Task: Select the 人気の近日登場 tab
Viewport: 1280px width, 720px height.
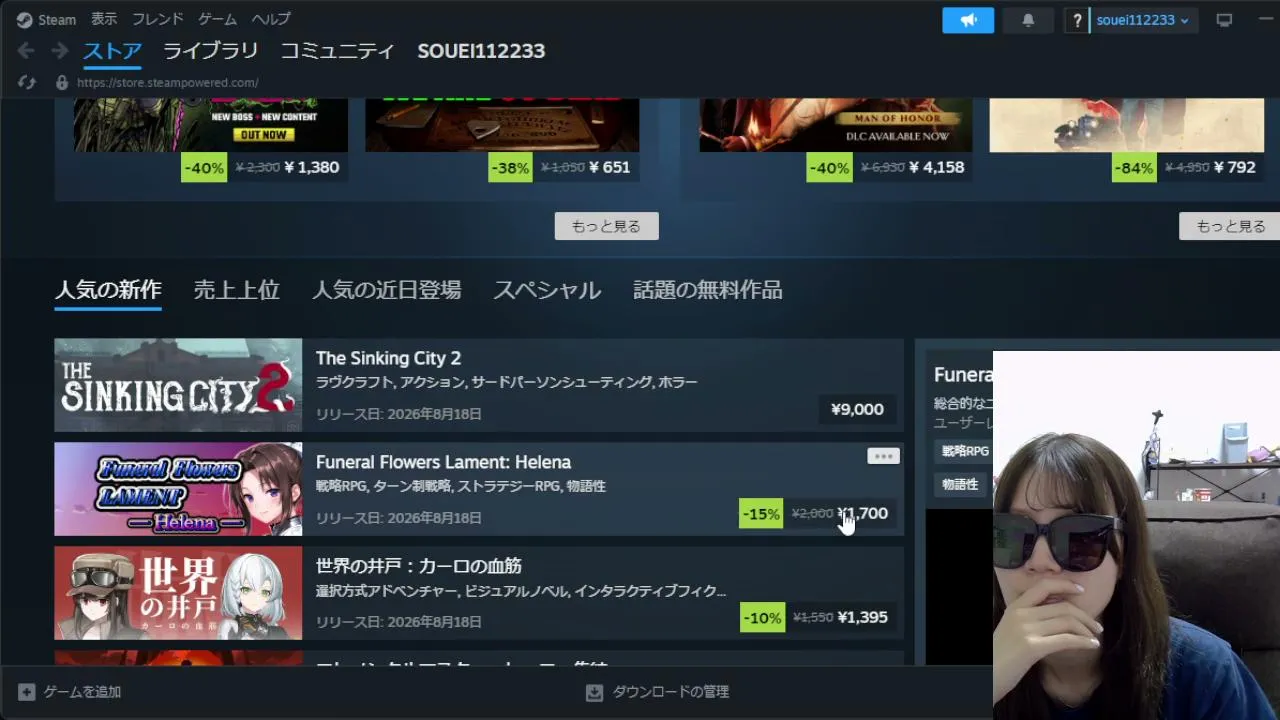Action: pyautogui.click(x=387, y=290)
